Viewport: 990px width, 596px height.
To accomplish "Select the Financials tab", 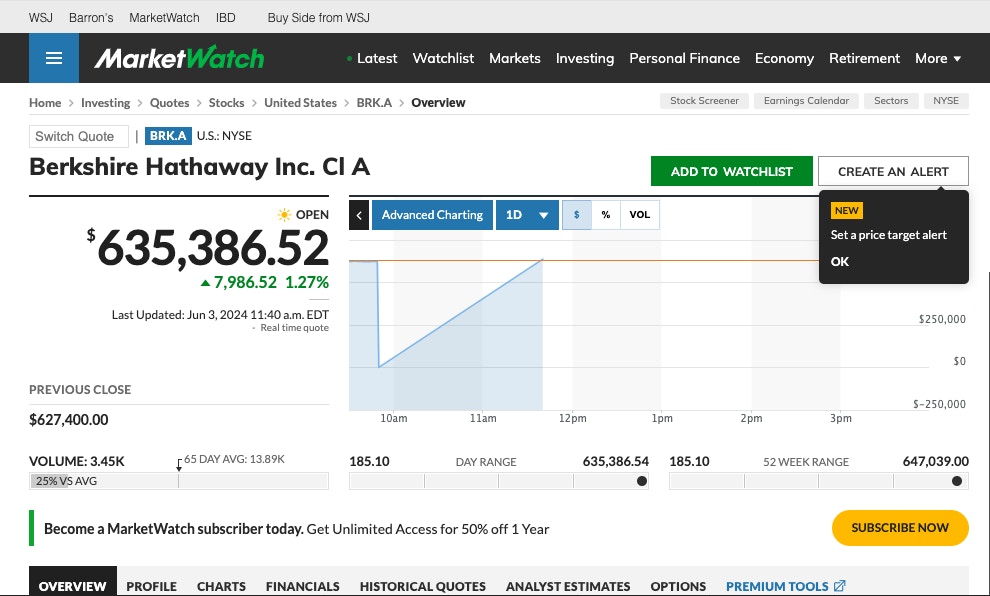I will click(x=302, y=586).
